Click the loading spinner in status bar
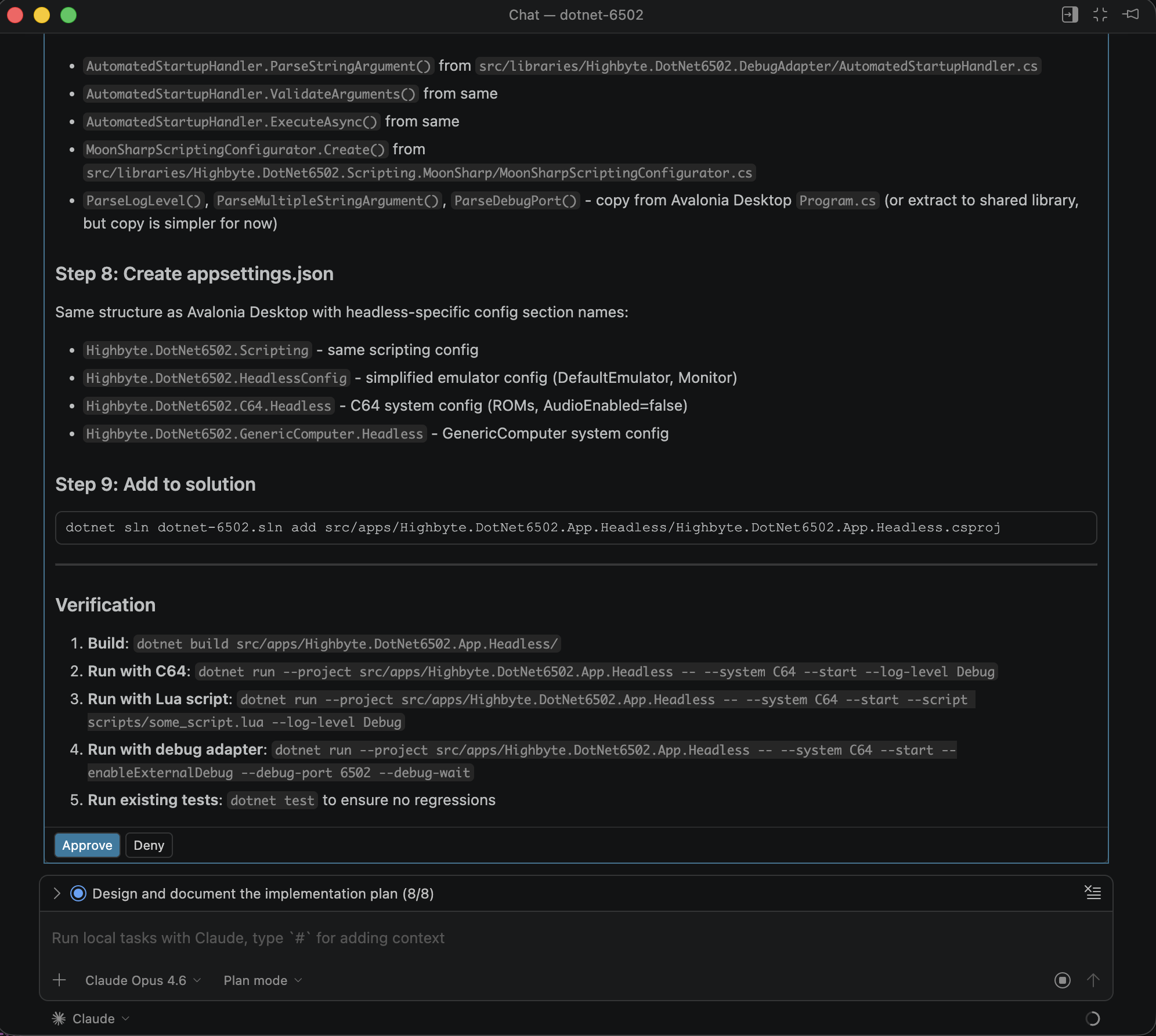 click(1092, 1019)
